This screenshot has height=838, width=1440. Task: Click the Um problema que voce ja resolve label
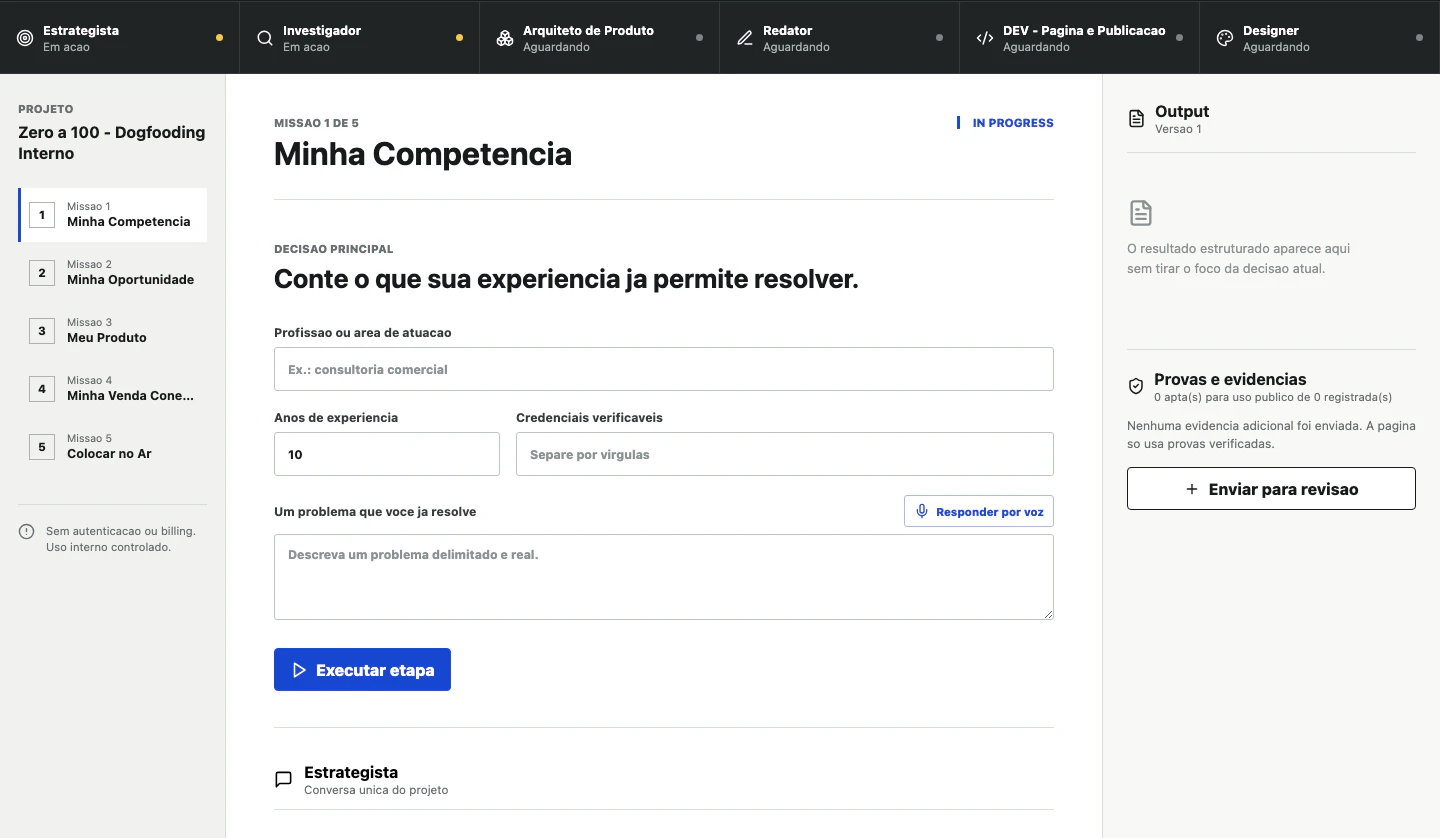[x=375, y=511]
